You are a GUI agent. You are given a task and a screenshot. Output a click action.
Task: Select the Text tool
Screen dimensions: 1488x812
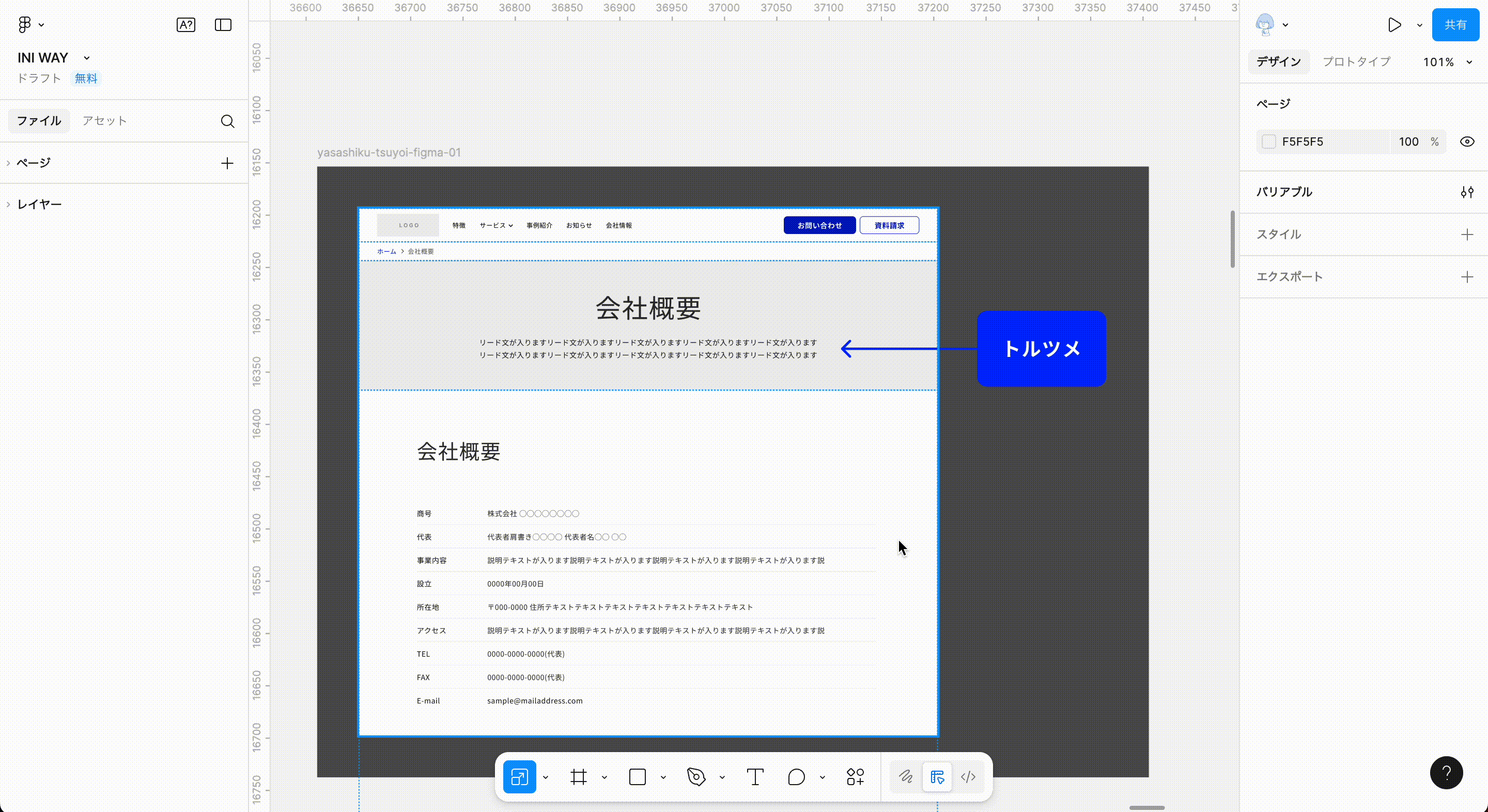pyautogui.click(x=755, y=777)
